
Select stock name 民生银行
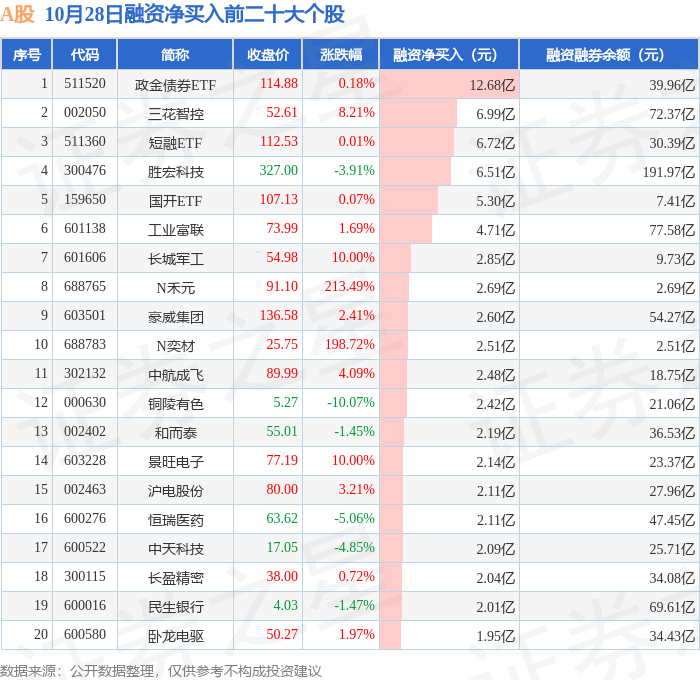tap(175, 607)
